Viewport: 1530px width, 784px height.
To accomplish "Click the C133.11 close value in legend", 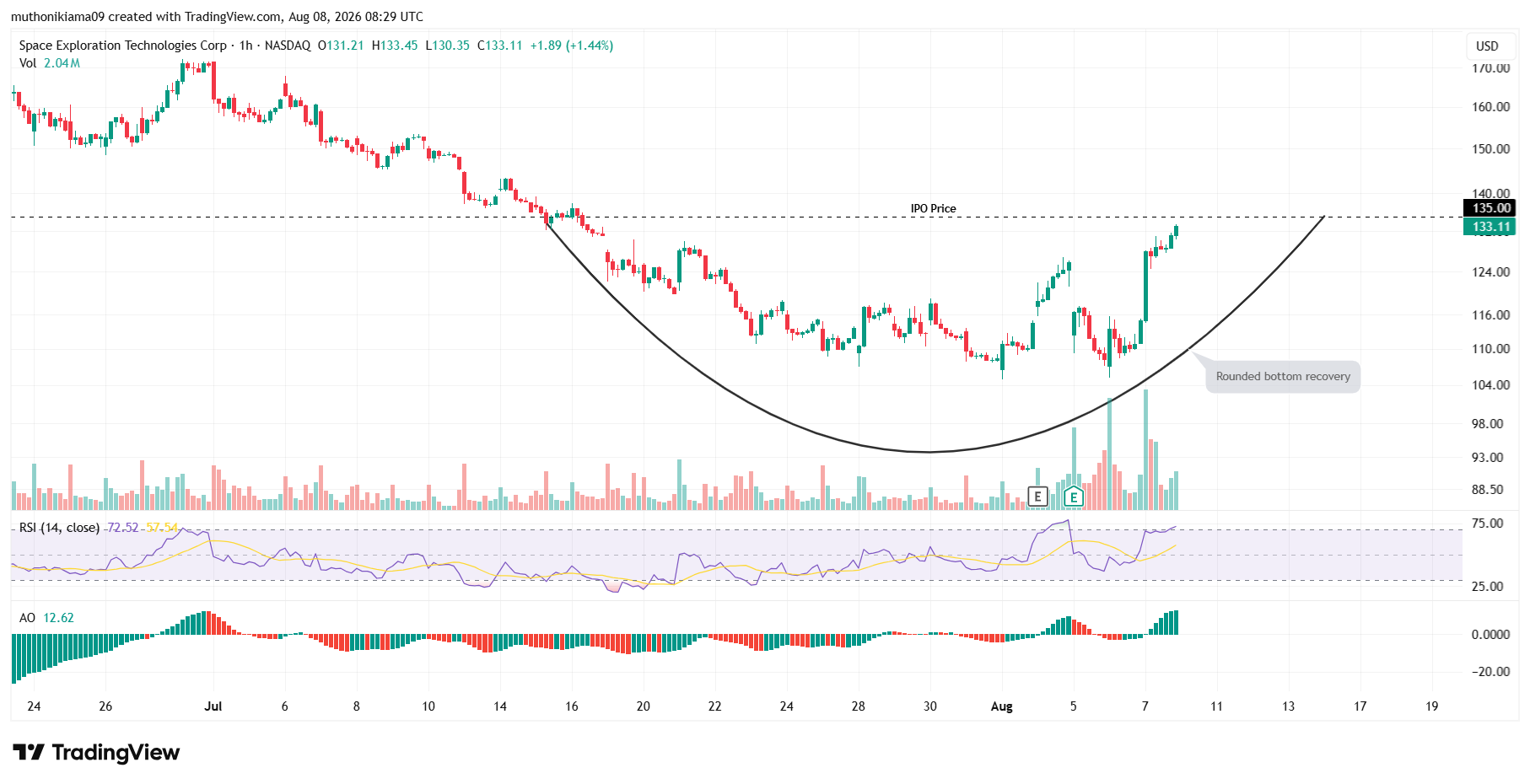I will pyautogui.click(x=500, y=46).
